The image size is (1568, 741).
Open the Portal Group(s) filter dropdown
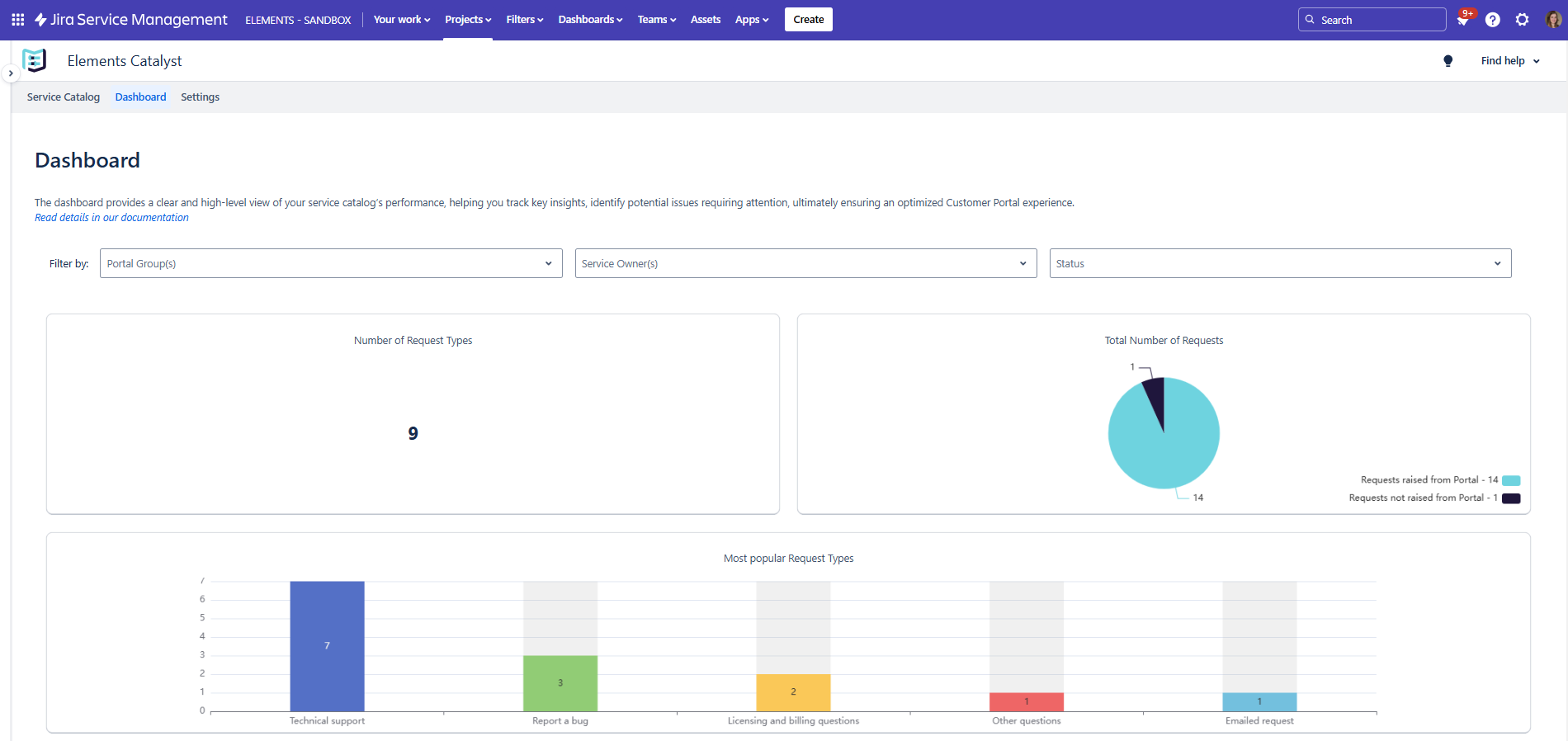click(x=330, y=263)
